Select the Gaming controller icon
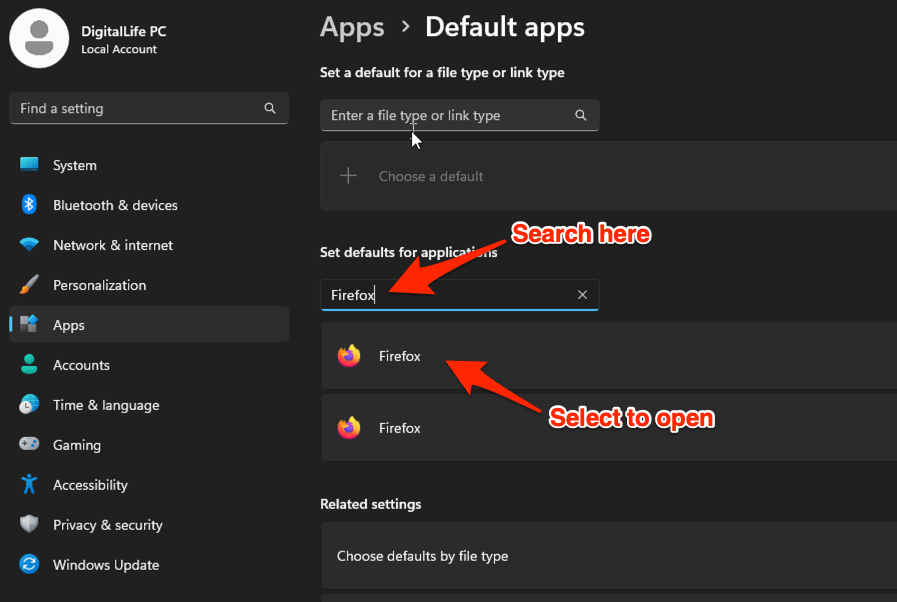Viewport: 897px width, 602px height. pyautogui.click(x=28, y=445)
